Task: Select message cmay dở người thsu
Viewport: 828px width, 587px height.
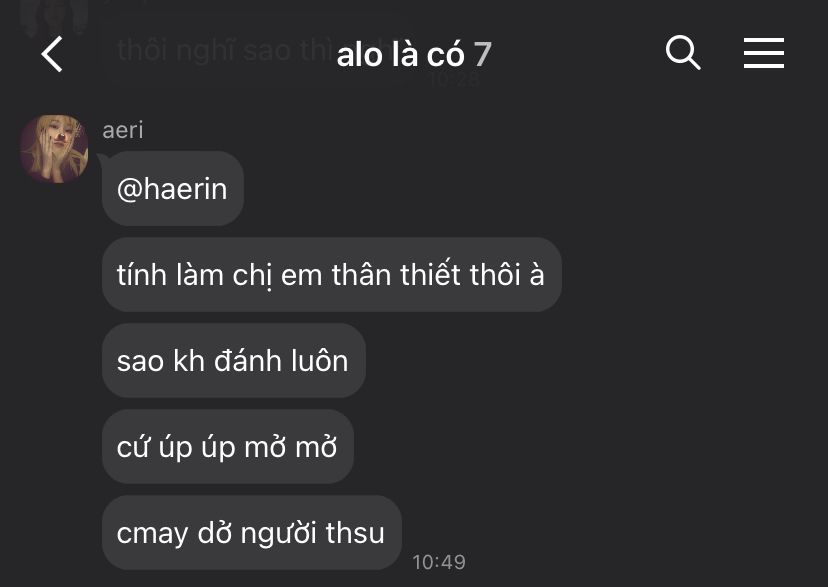Action: (251, 533)
